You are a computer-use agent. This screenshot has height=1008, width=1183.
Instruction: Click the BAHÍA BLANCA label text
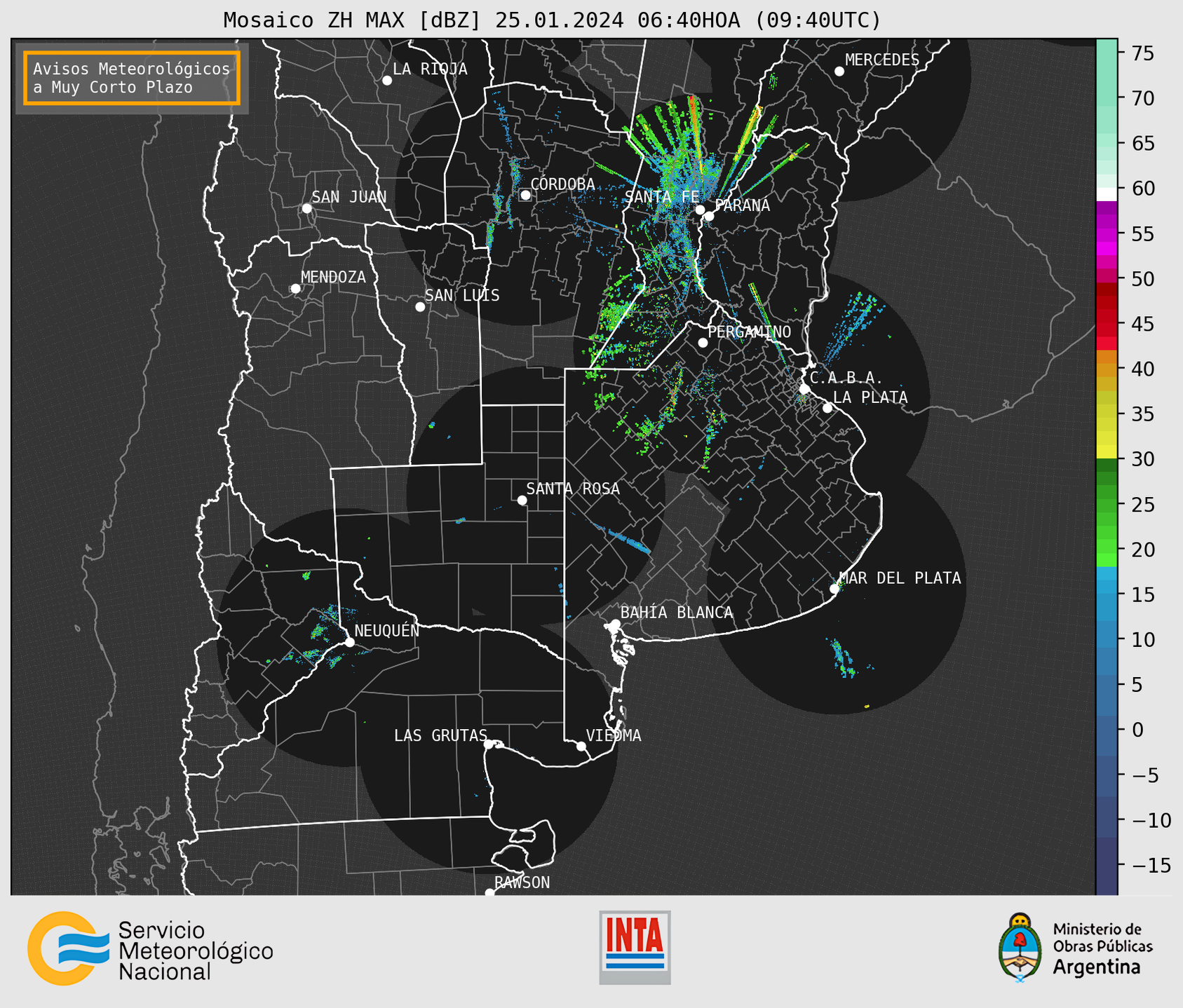tap(677, 613)
